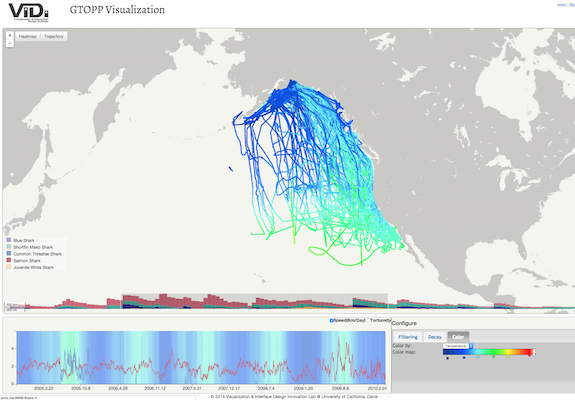Switch map to Heatmap view
Viewport: 575px width, 400px height.
pyautogui.click(x=28, y=36)
